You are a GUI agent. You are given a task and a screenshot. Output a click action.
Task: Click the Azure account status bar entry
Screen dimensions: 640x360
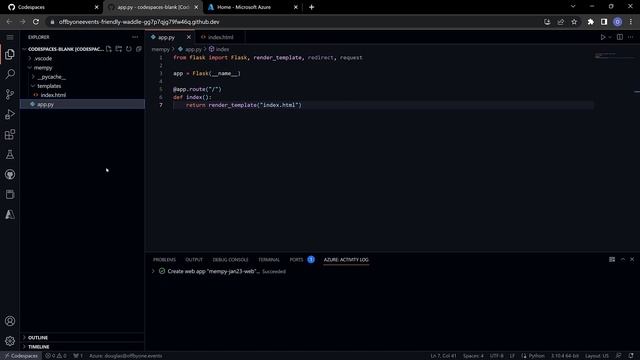126,356
